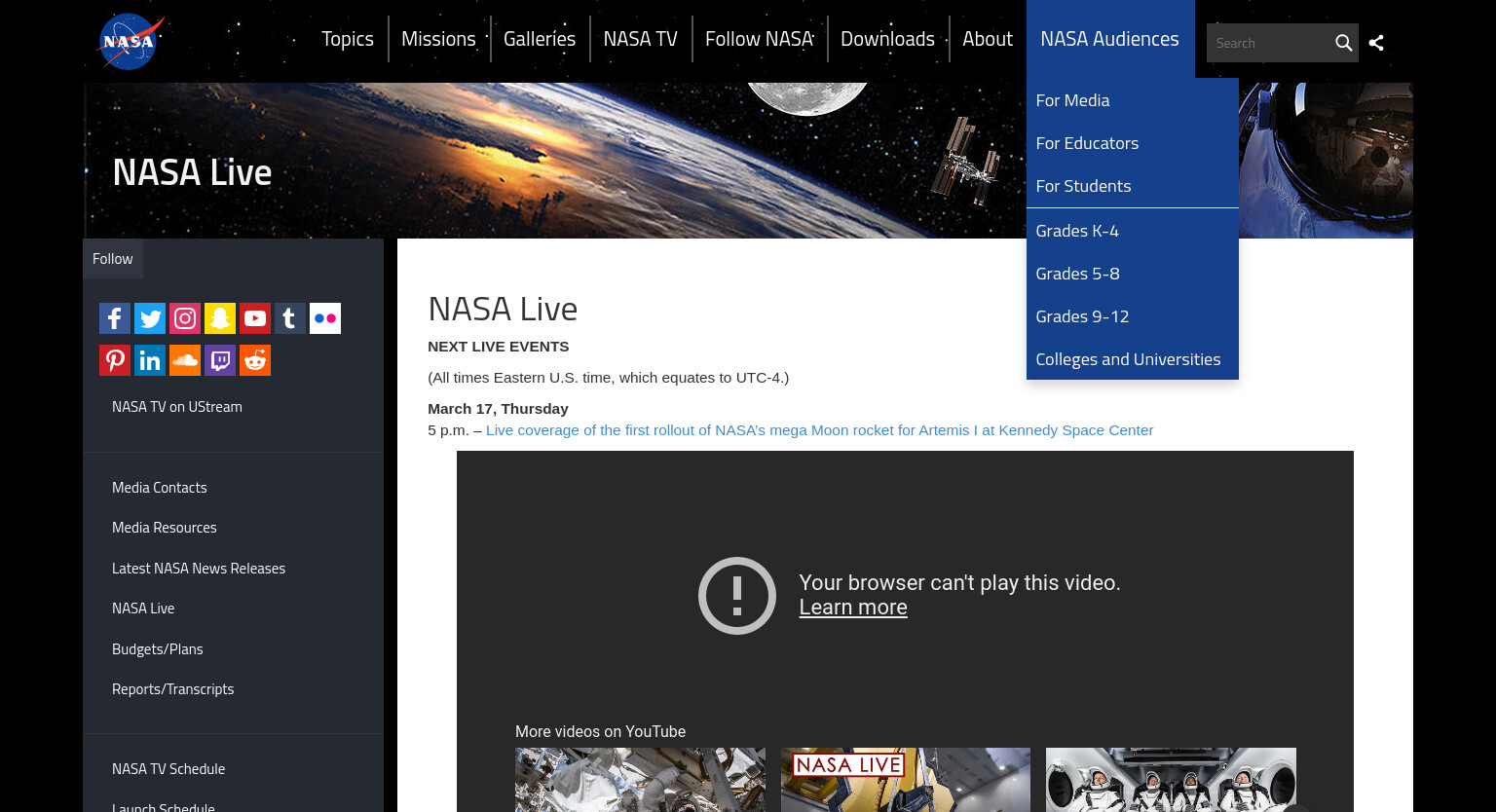Open NASA's Flickr icon
The image size is (1496, 812).
pos(325,318)
